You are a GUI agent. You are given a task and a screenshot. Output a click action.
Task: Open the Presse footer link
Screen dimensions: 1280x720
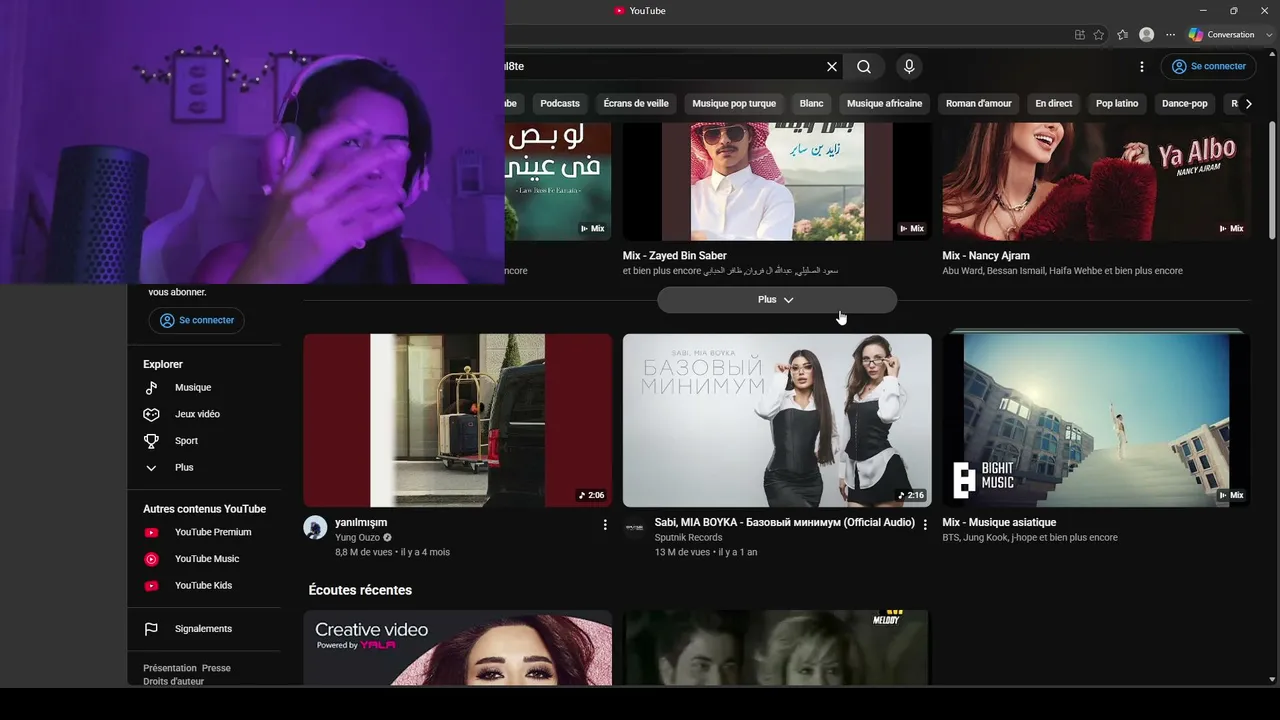coord(216,668)
